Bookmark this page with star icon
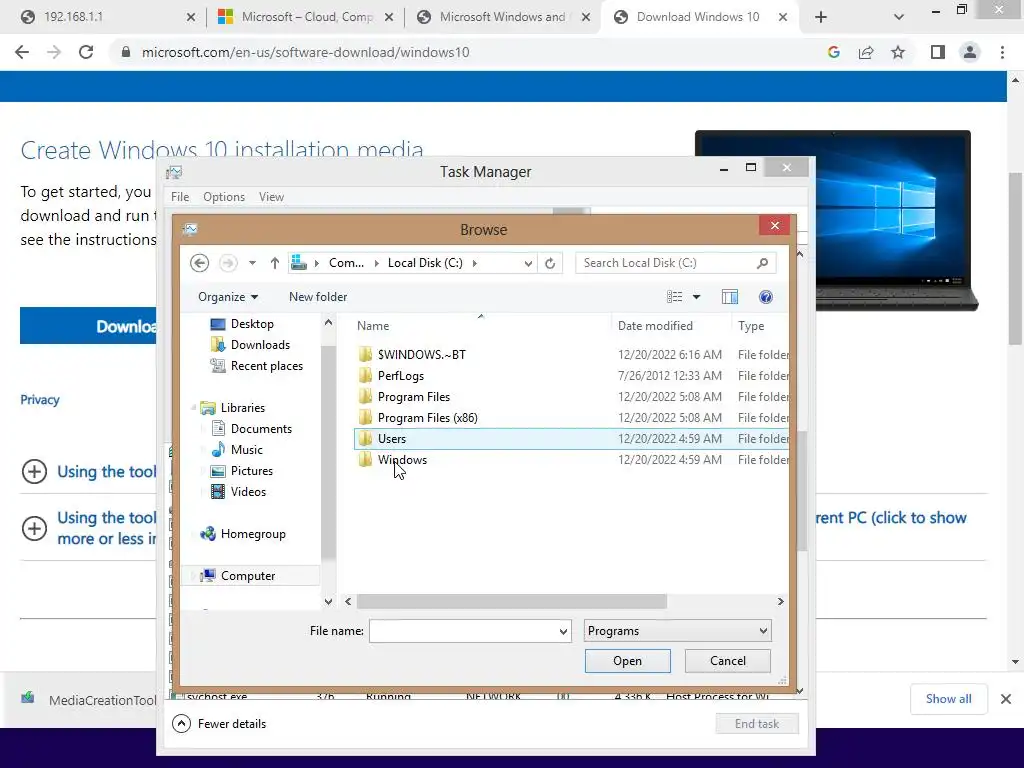This screenshot has height=768, width=1024. point(898,52)
